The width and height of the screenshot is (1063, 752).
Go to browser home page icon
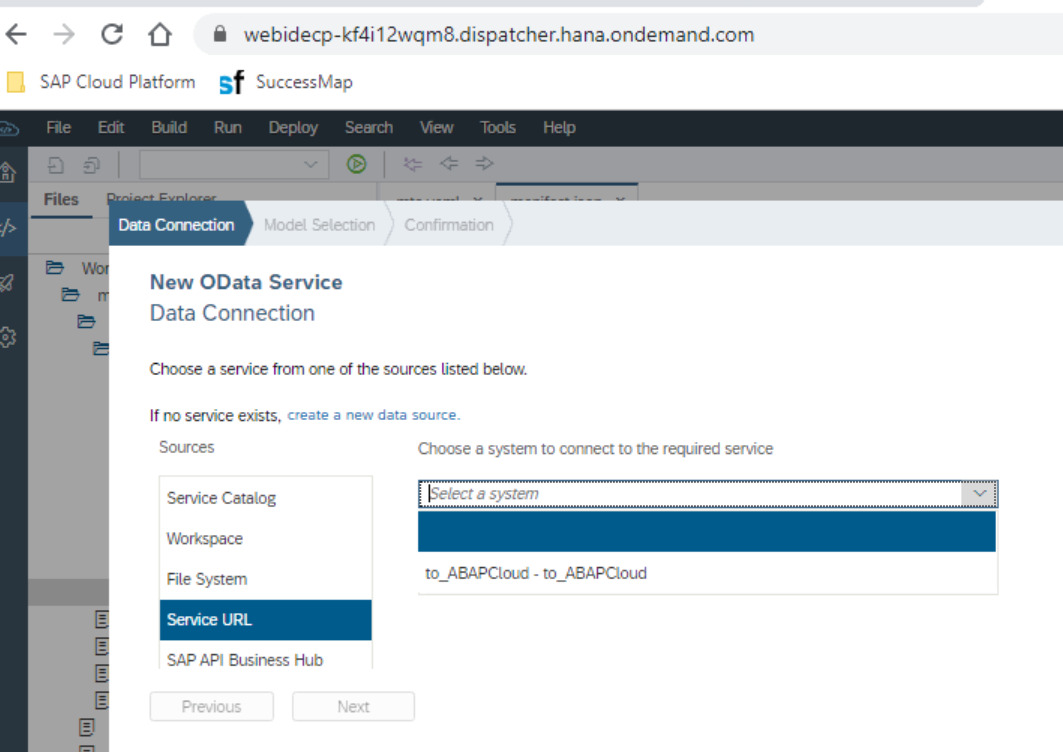[160, 34]
